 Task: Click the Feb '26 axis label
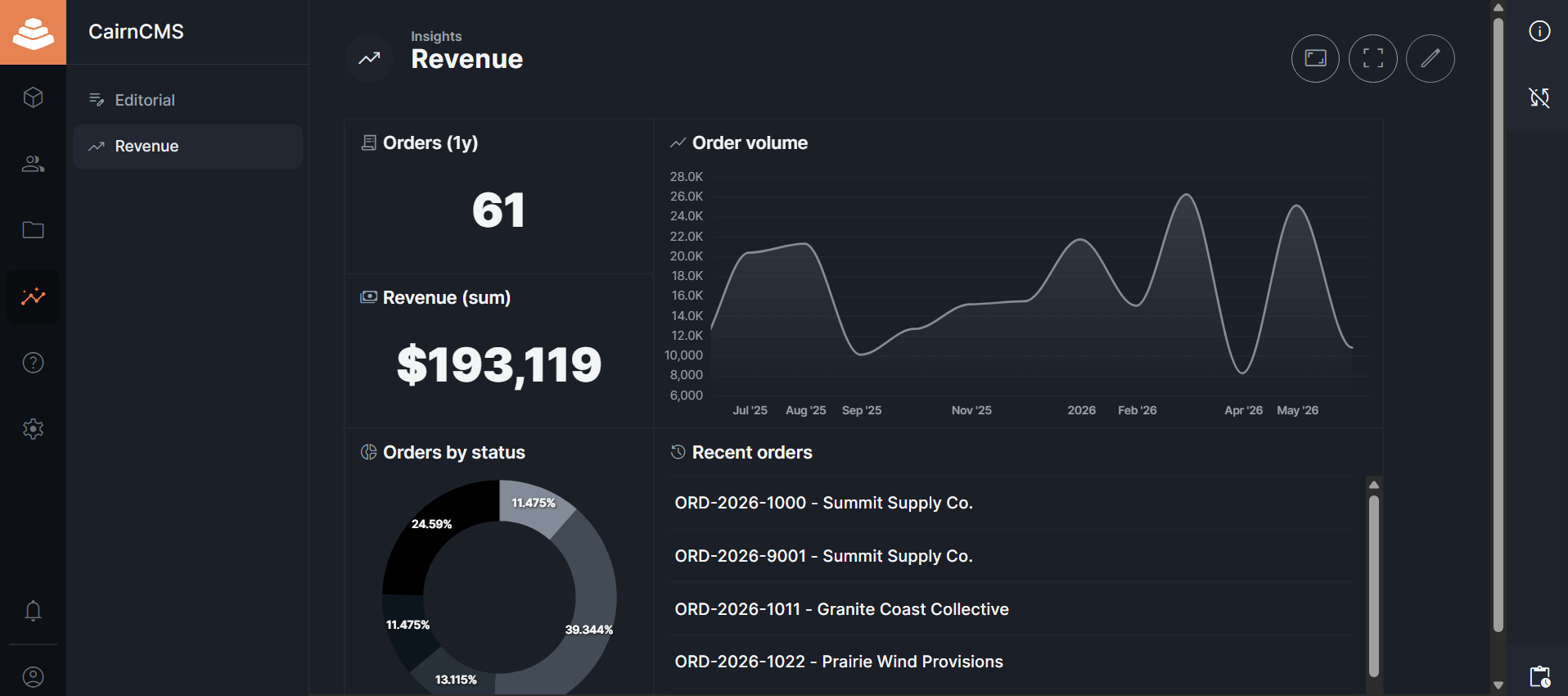[x=1138, y=410]
